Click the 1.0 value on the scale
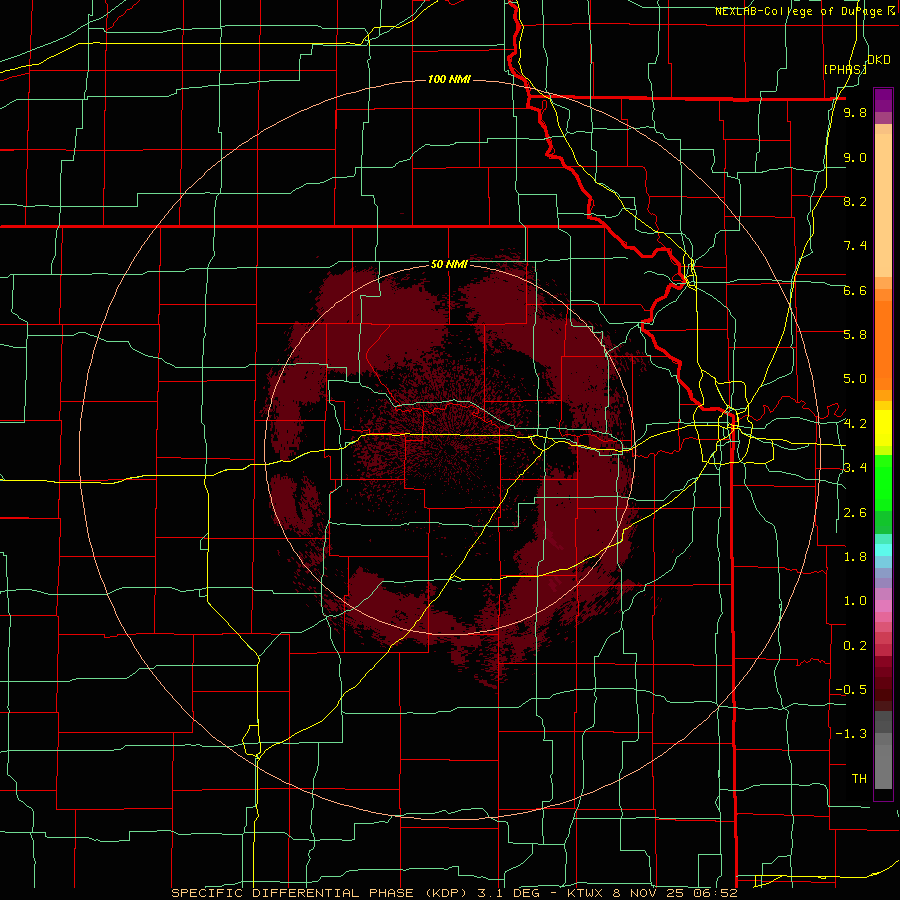 click(x=855, y=600)
